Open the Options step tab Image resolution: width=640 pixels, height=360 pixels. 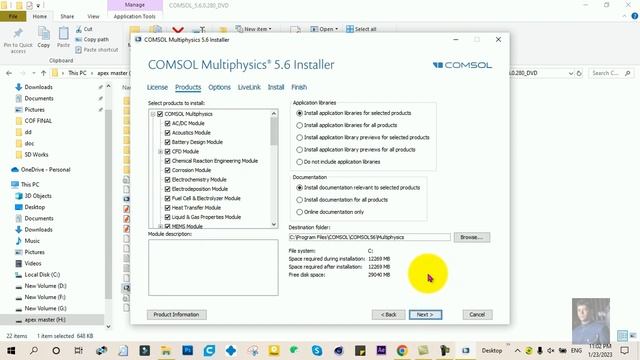click(219, 87)
